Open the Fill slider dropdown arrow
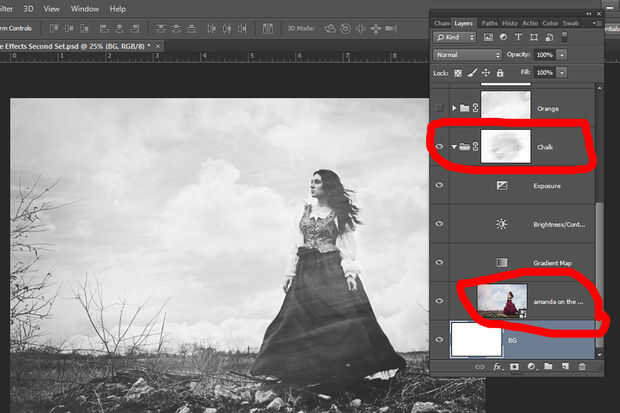The image size is (620, 413). coord(562,72)
